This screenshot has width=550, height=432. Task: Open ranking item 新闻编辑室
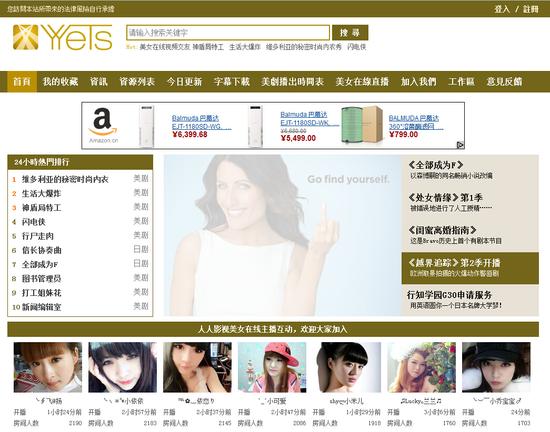coord(41,307)
